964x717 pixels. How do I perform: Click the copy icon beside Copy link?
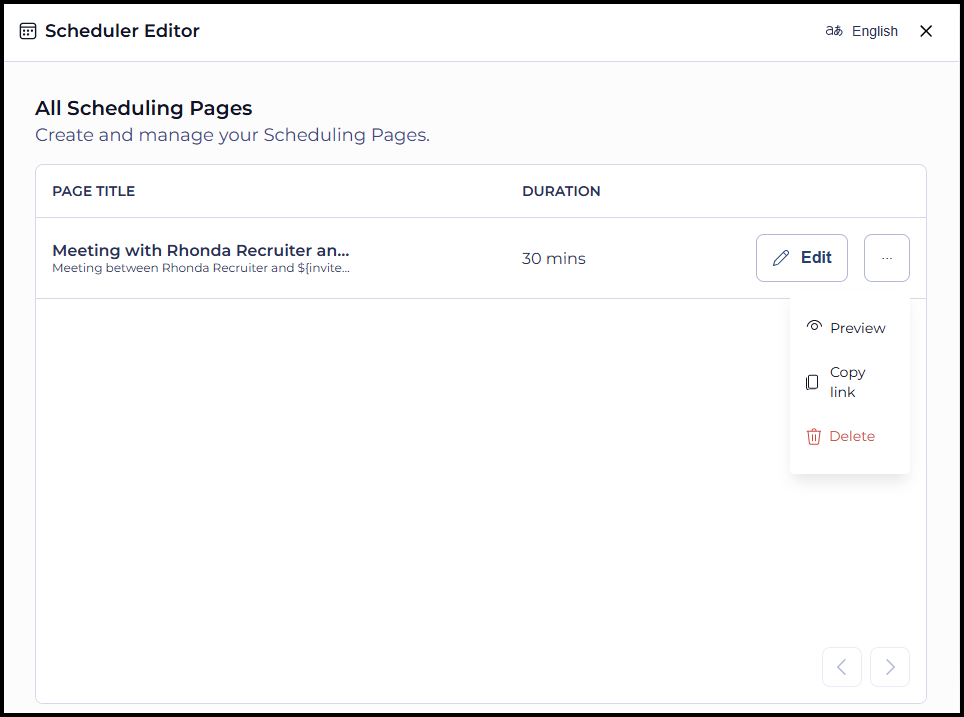point(812,382)
